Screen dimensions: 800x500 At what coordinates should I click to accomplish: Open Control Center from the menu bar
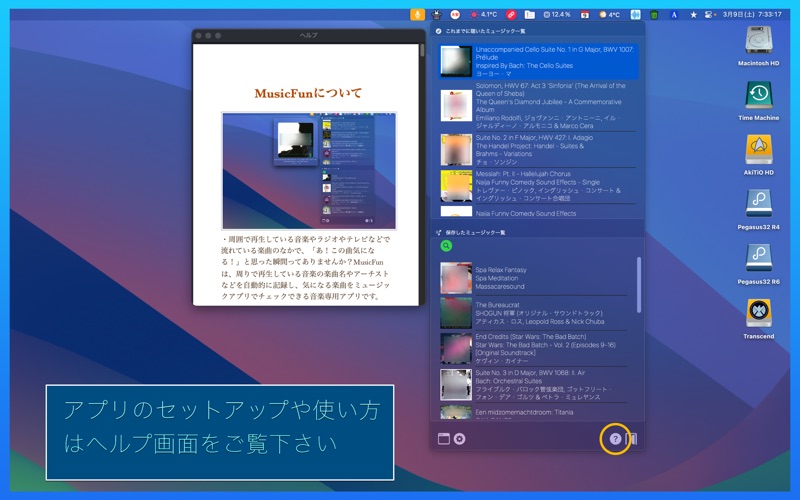point(710,14)
